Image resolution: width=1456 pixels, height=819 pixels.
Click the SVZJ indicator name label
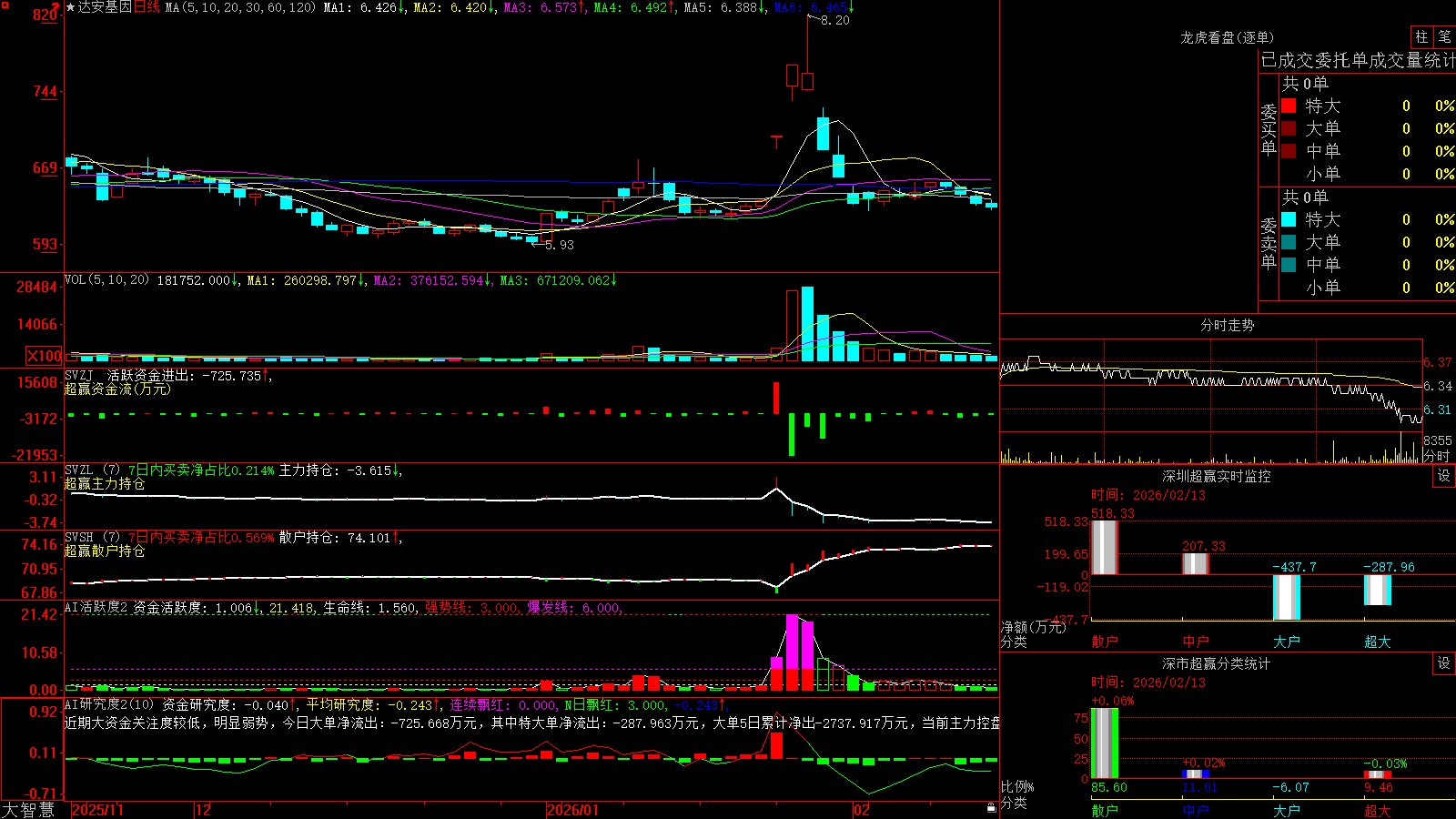79,375
